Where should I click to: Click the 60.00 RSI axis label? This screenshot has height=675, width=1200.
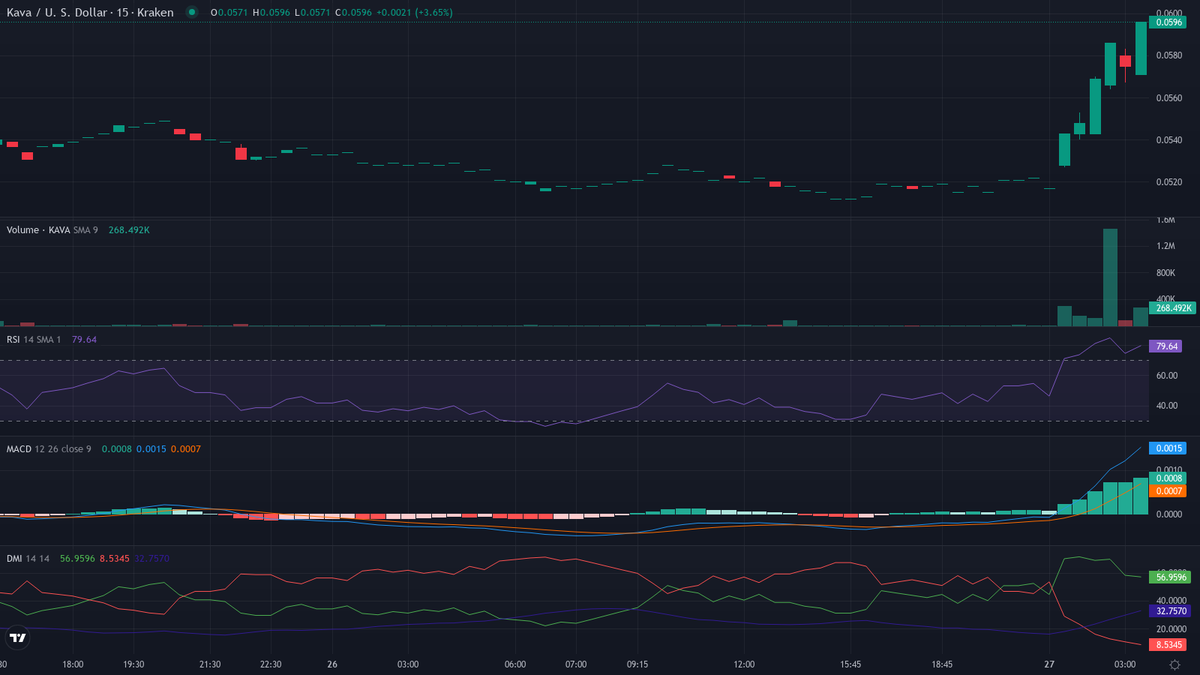[x=1166, y=376]
